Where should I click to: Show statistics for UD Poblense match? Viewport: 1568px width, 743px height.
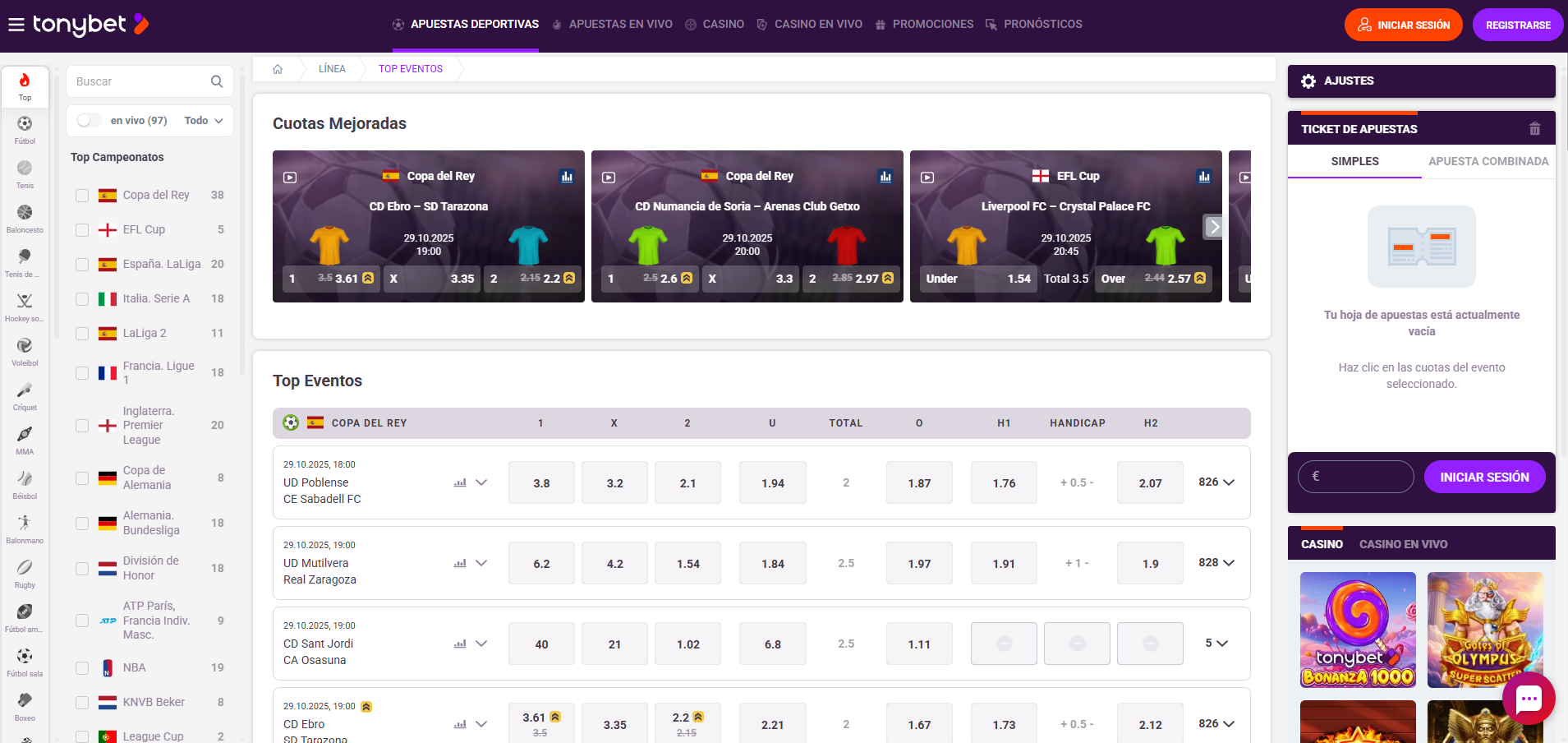[460, 482]
